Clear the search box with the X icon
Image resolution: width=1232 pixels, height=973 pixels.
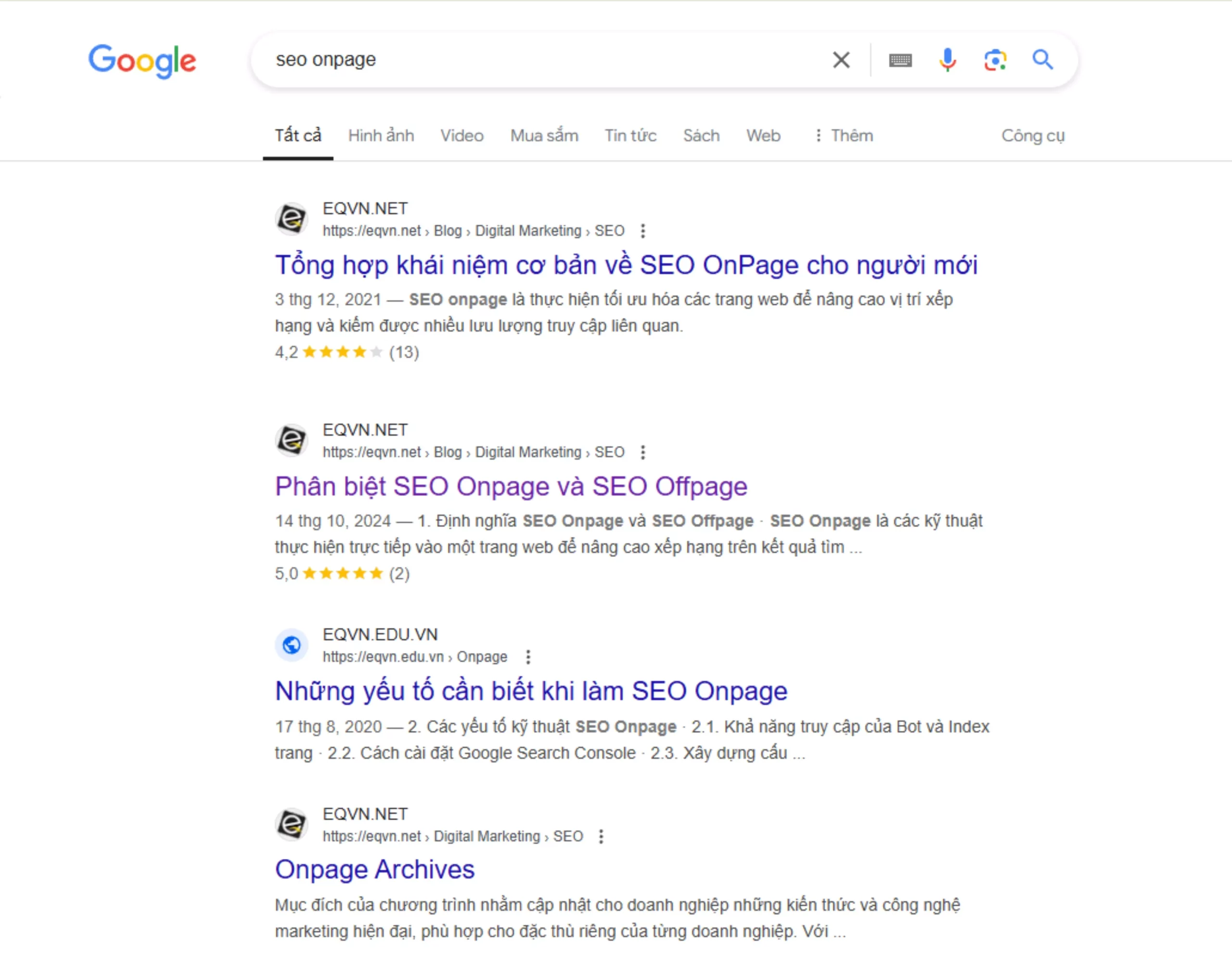(x=840, y=60)
